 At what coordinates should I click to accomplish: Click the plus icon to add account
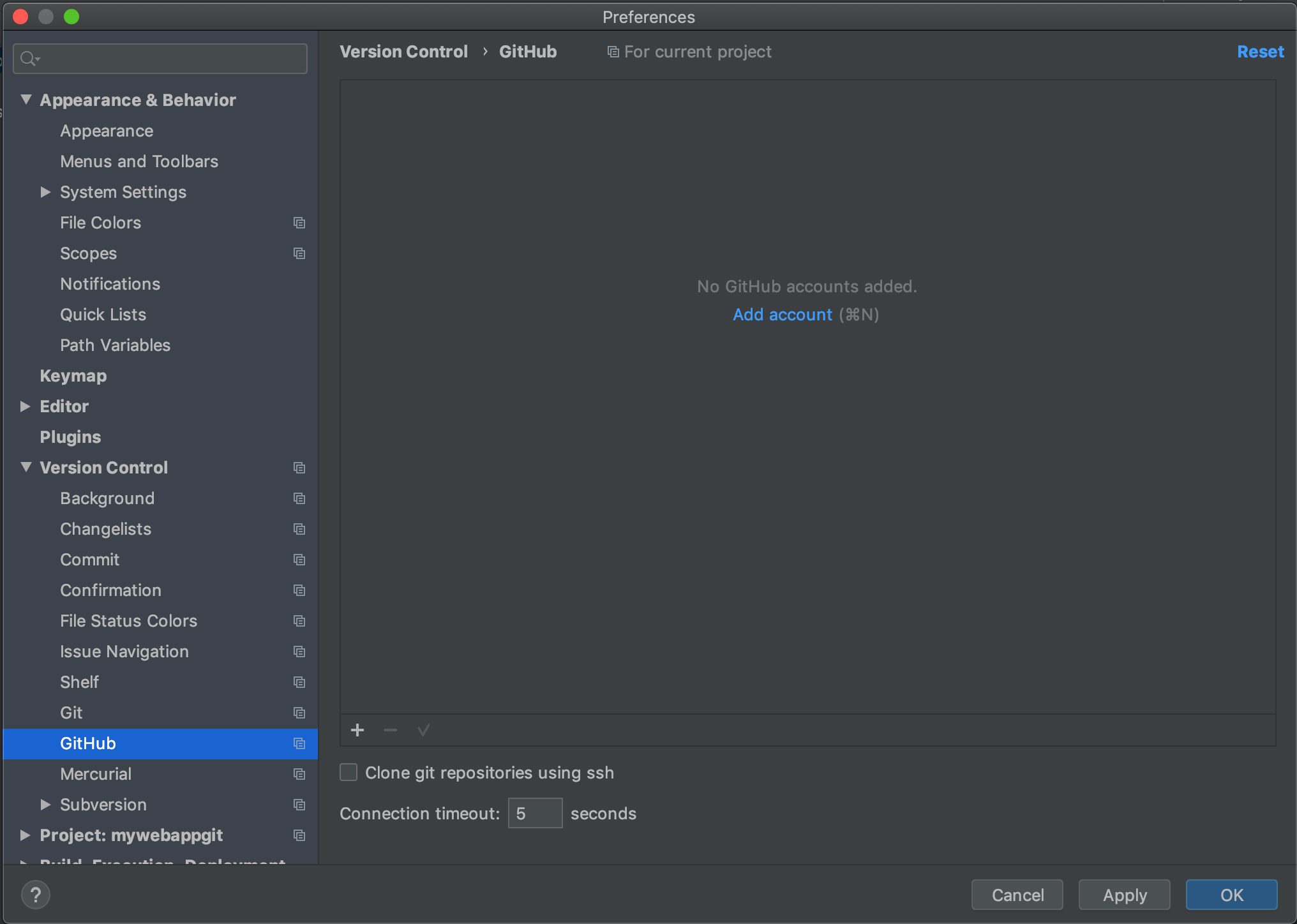pos(357,730)
